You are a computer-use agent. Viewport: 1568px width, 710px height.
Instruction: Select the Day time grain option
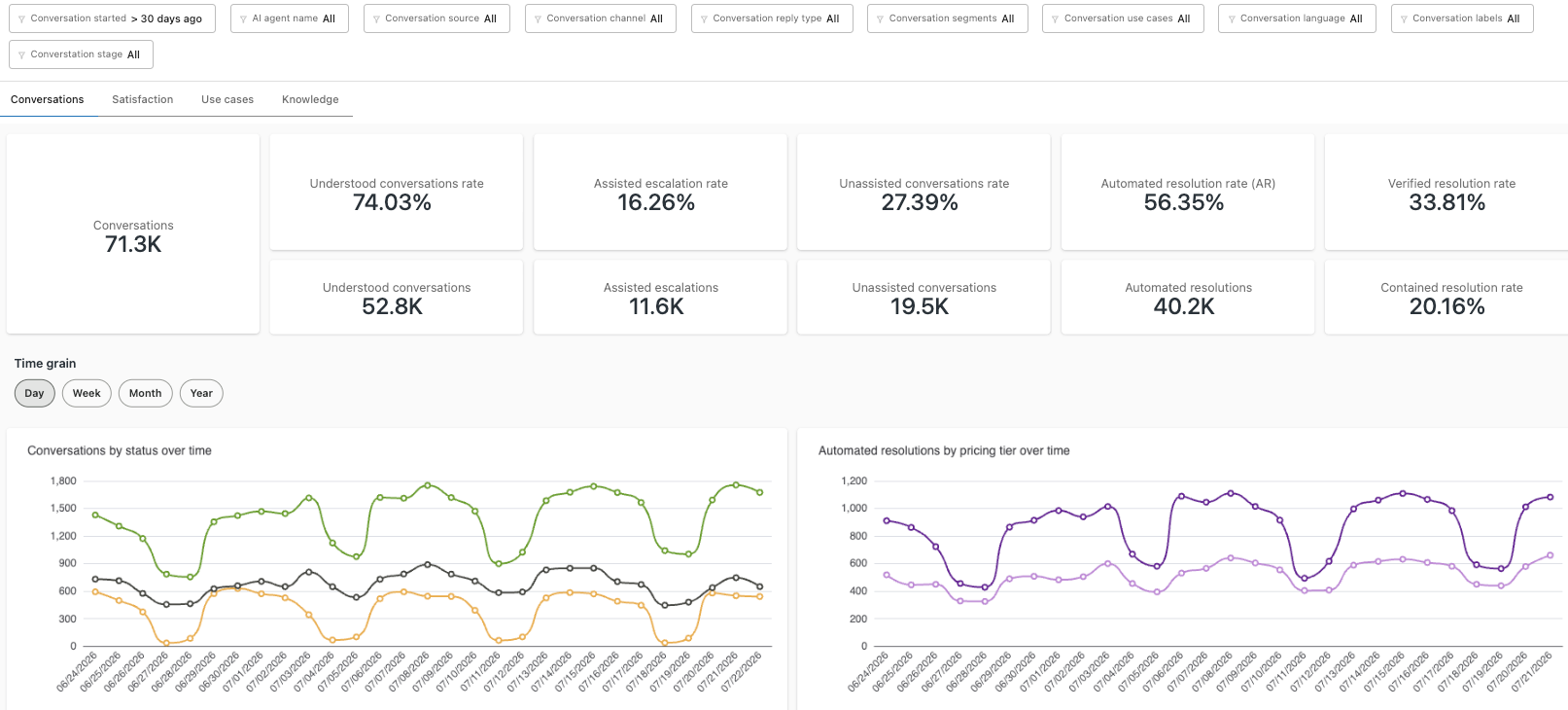(x=34, y=393)
